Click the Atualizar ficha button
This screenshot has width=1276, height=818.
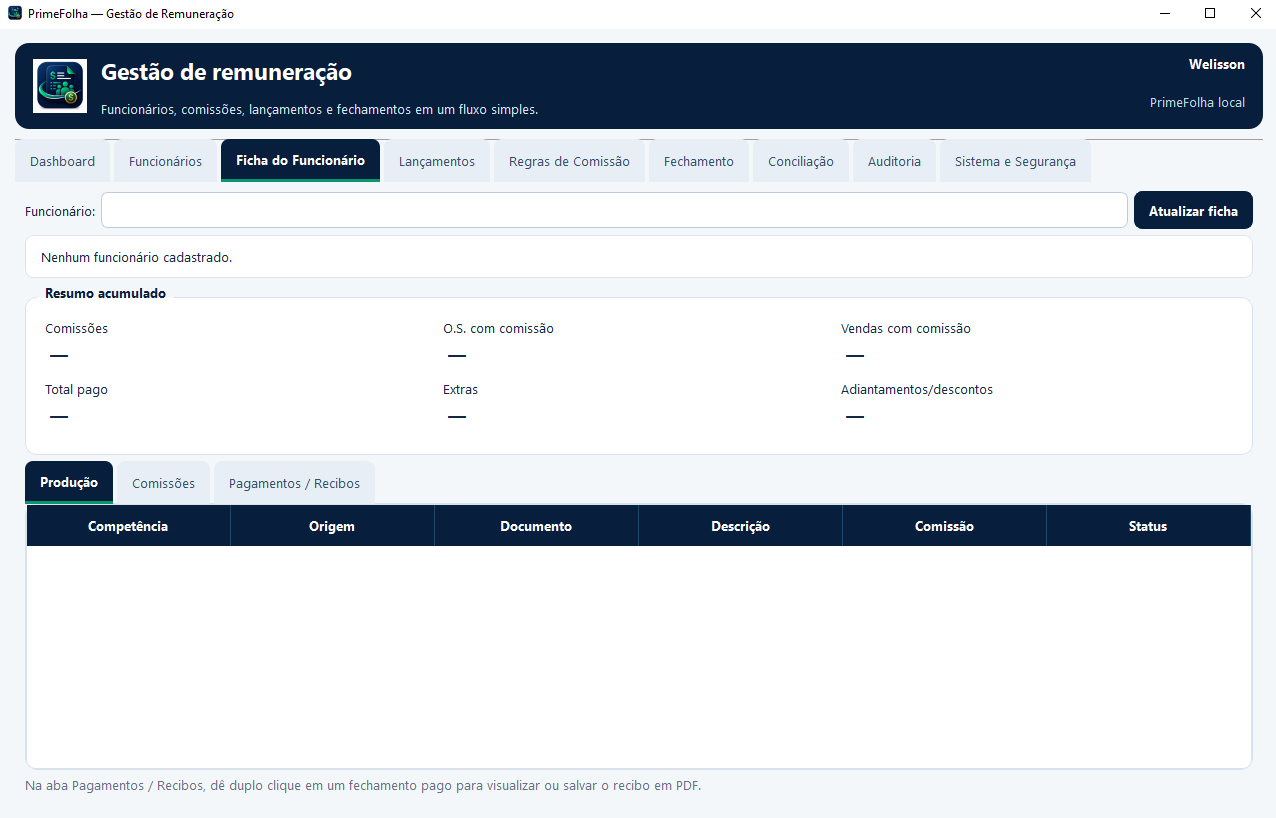click(1193, 210)
